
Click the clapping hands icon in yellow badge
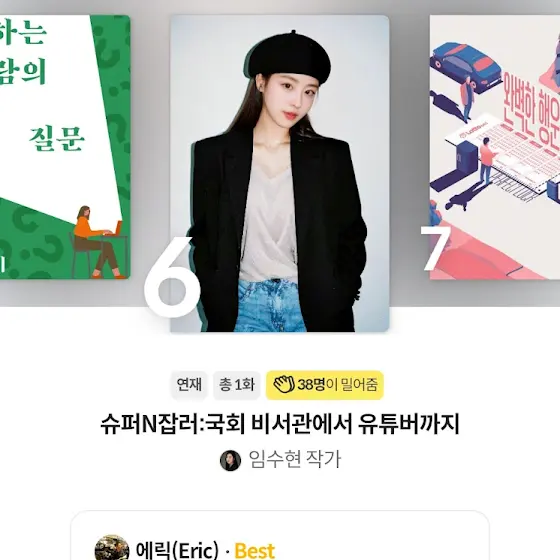tap(284, 385)
